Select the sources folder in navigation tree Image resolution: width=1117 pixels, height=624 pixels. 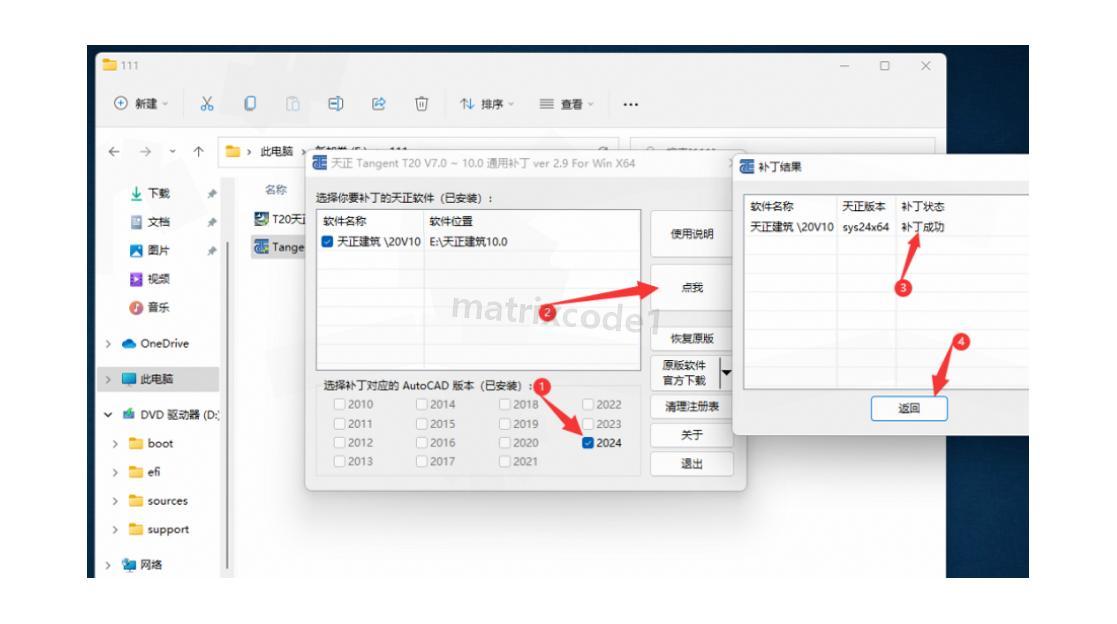[x=167, y=501]
